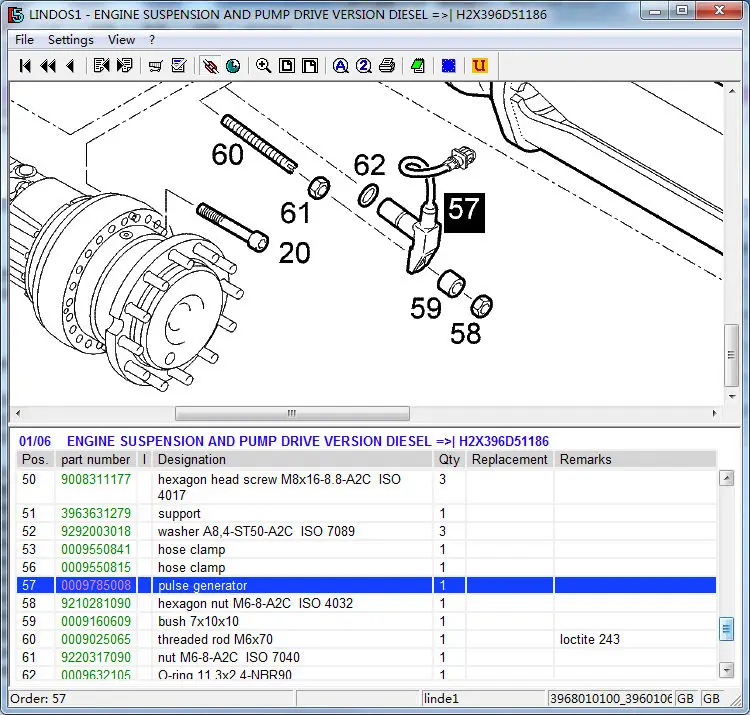Click the part number column header

tap(96, 460)
